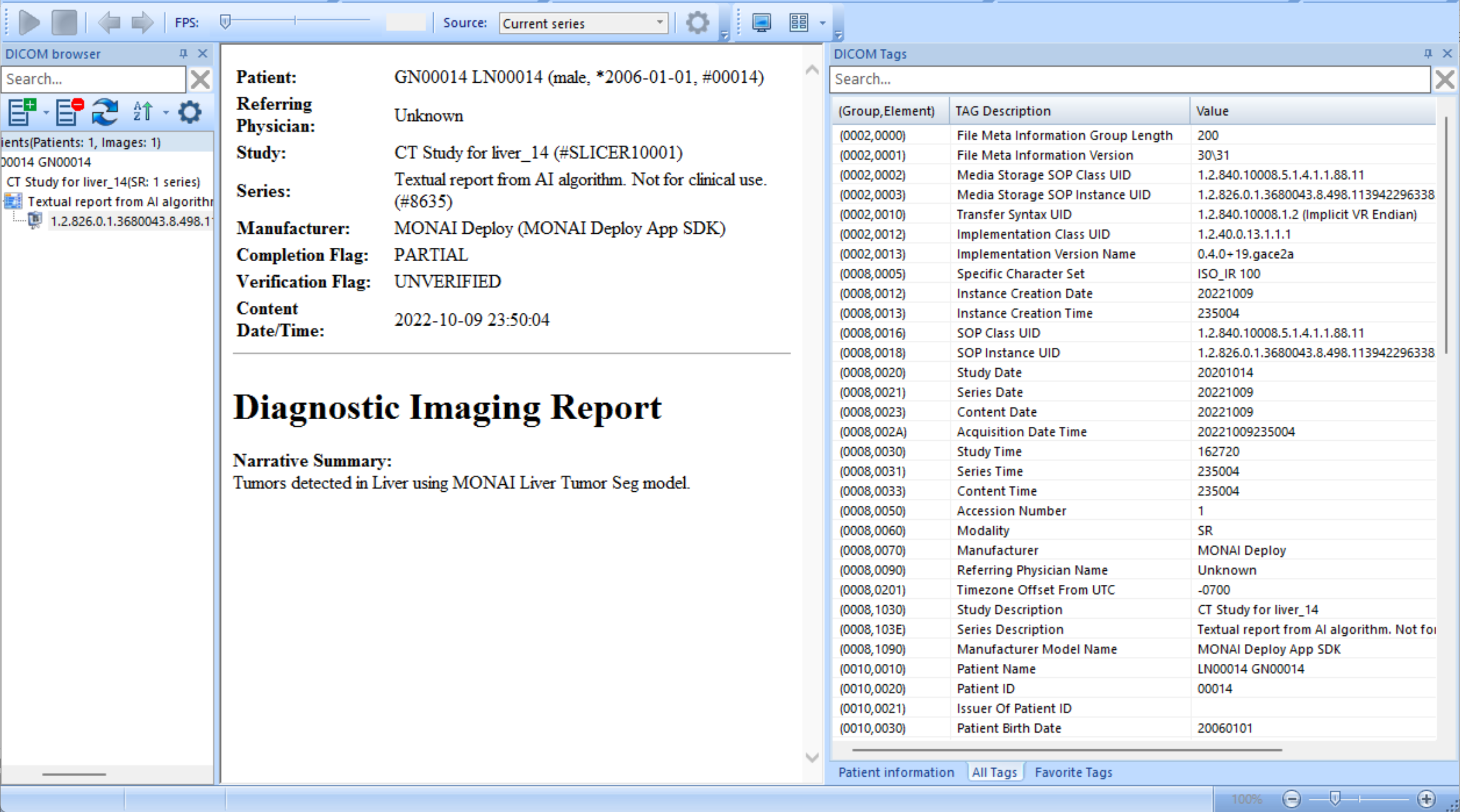Viewport: 1460px width, 812px height.
Task: Click the Stop playback button
Action: tap(64, 23)
